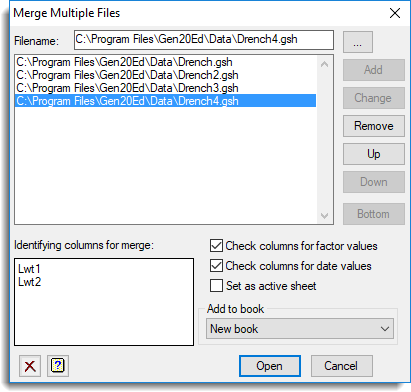
Task: Click the browse ellipsis button
Action: point(358,42)
